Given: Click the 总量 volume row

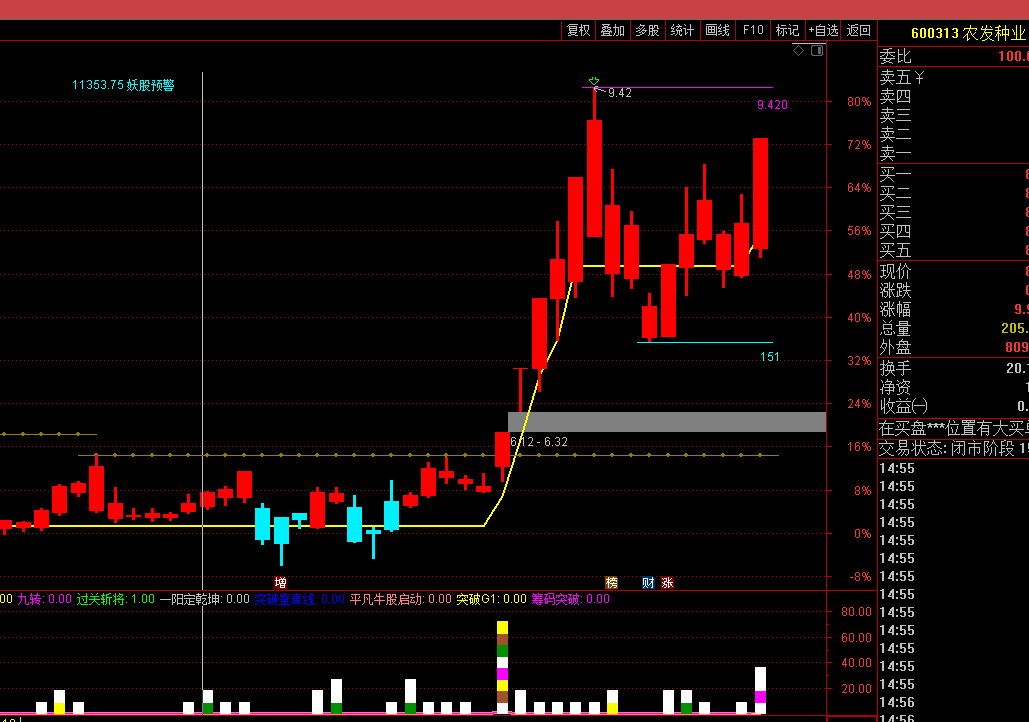Looking at the screenshot, I should tap(954, 328).
